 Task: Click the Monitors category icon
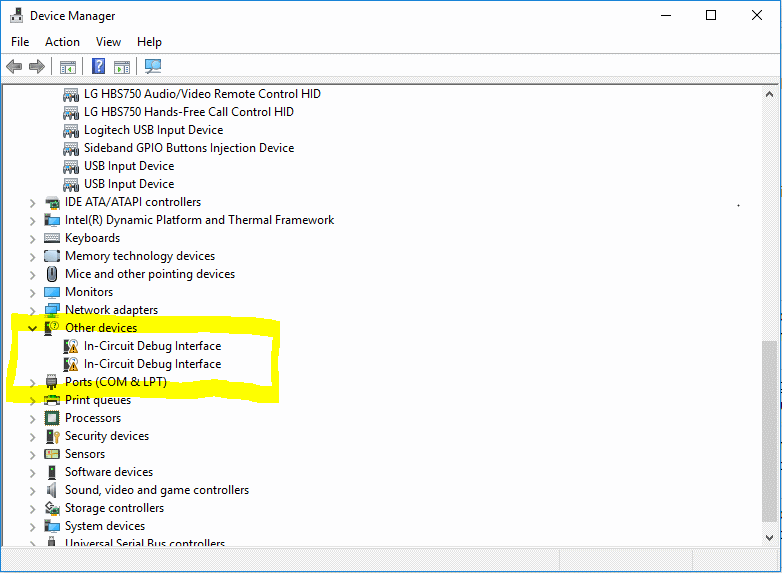point(52,292)
